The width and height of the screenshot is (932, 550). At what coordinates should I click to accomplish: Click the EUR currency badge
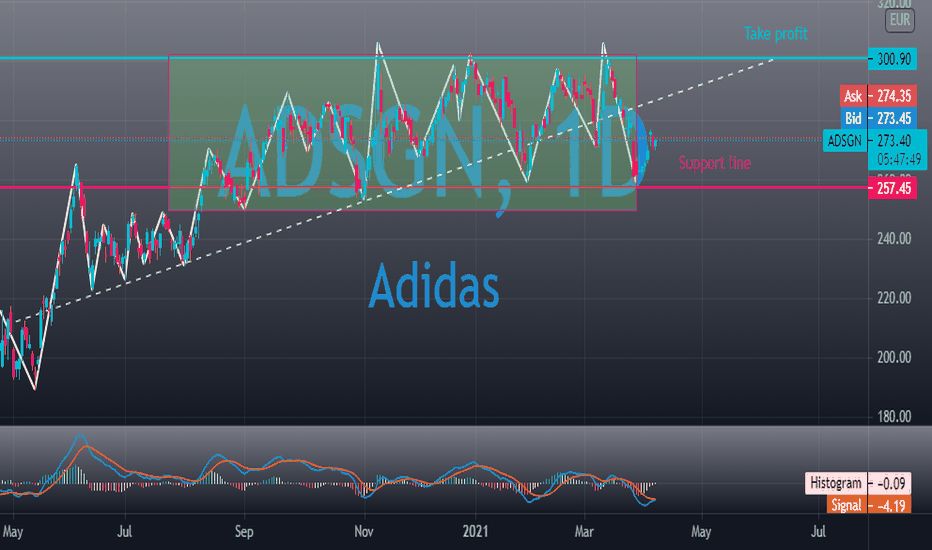click(x=899, y=20)
